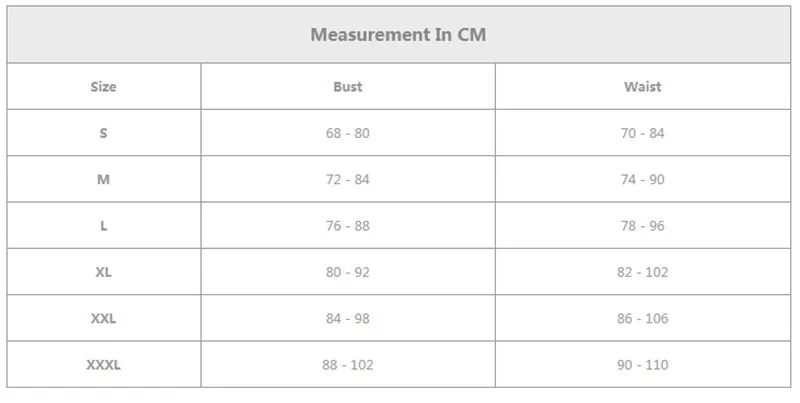
Task: Click the Waist column header
Action: click(x=642, y=87)
